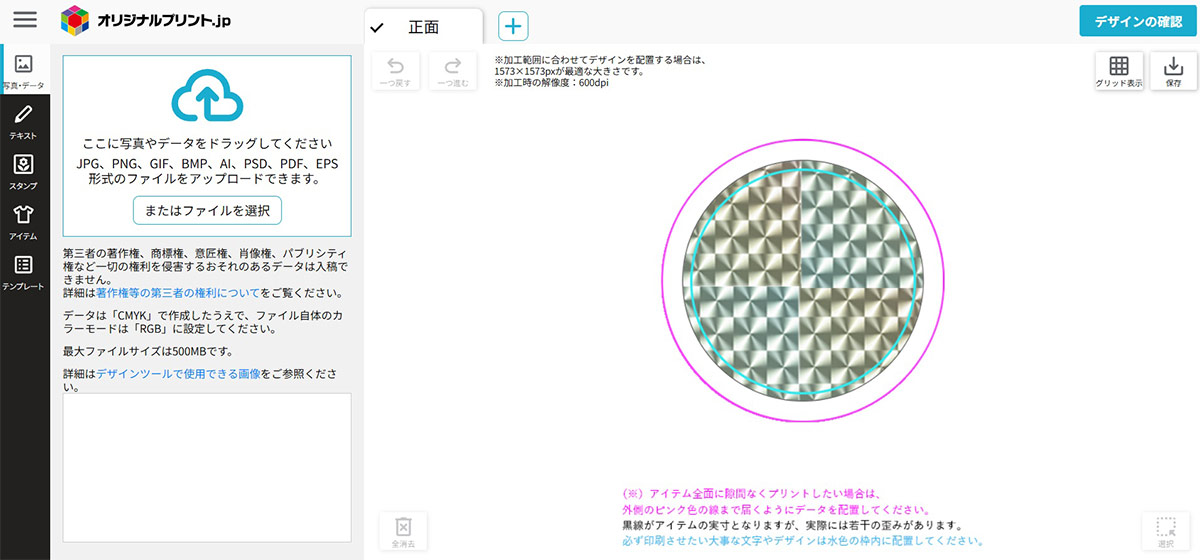The image size is (1200, 560).
Task: Redo with 一つ進む button
Action: tap(453, 73)
